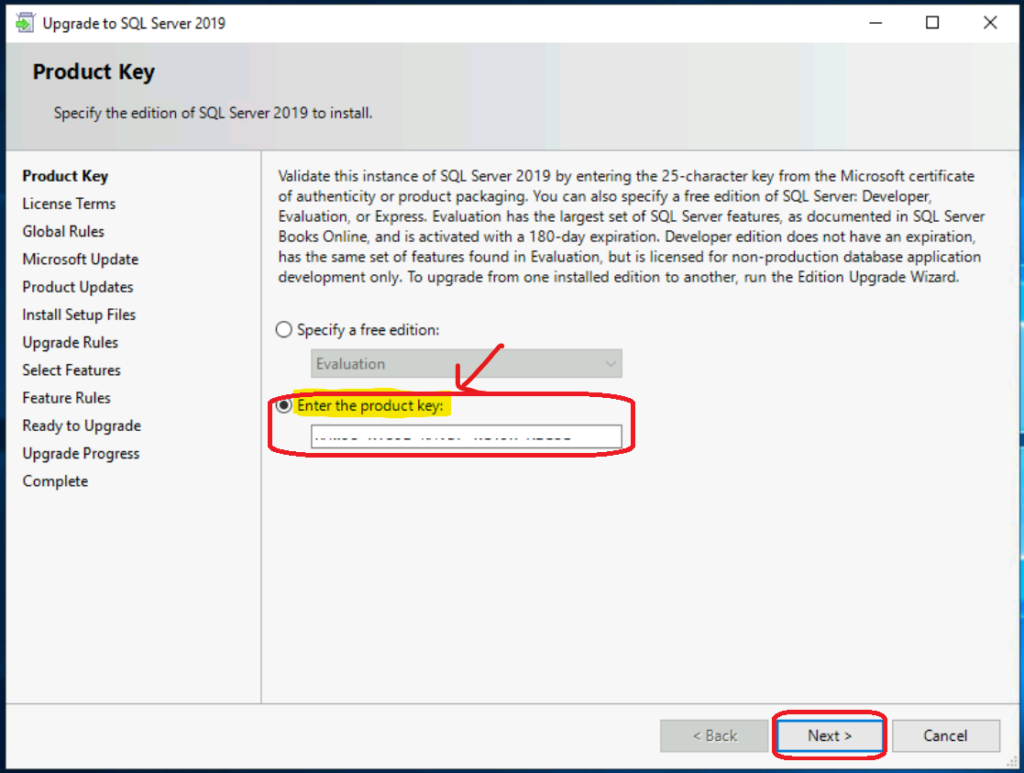The height and width of the screenshot is (773, 1024).
Task: Click the Next > button
Action: click(x=829, y=736)
